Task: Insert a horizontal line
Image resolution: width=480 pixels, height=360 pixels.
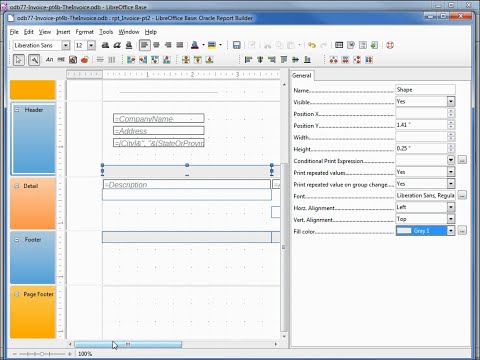Action: click(100, 60)
